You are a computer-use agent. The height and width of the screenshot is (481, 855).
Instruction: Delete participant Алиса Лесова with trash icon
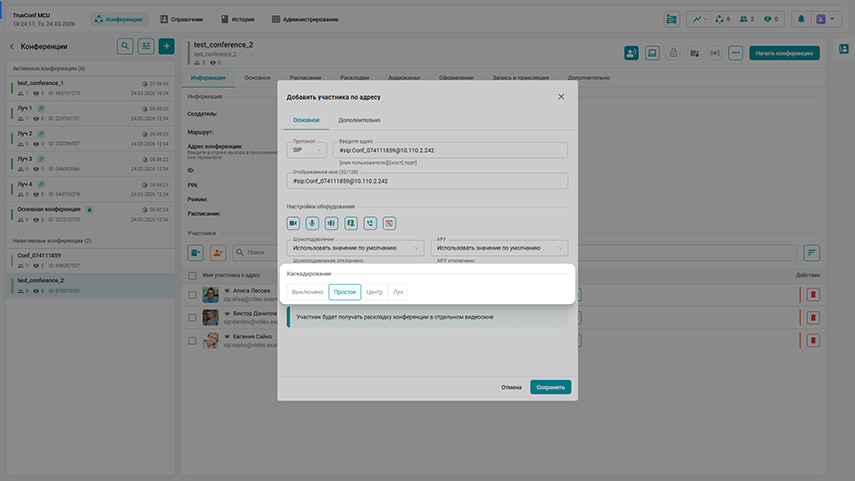click(x=812, y=295)
